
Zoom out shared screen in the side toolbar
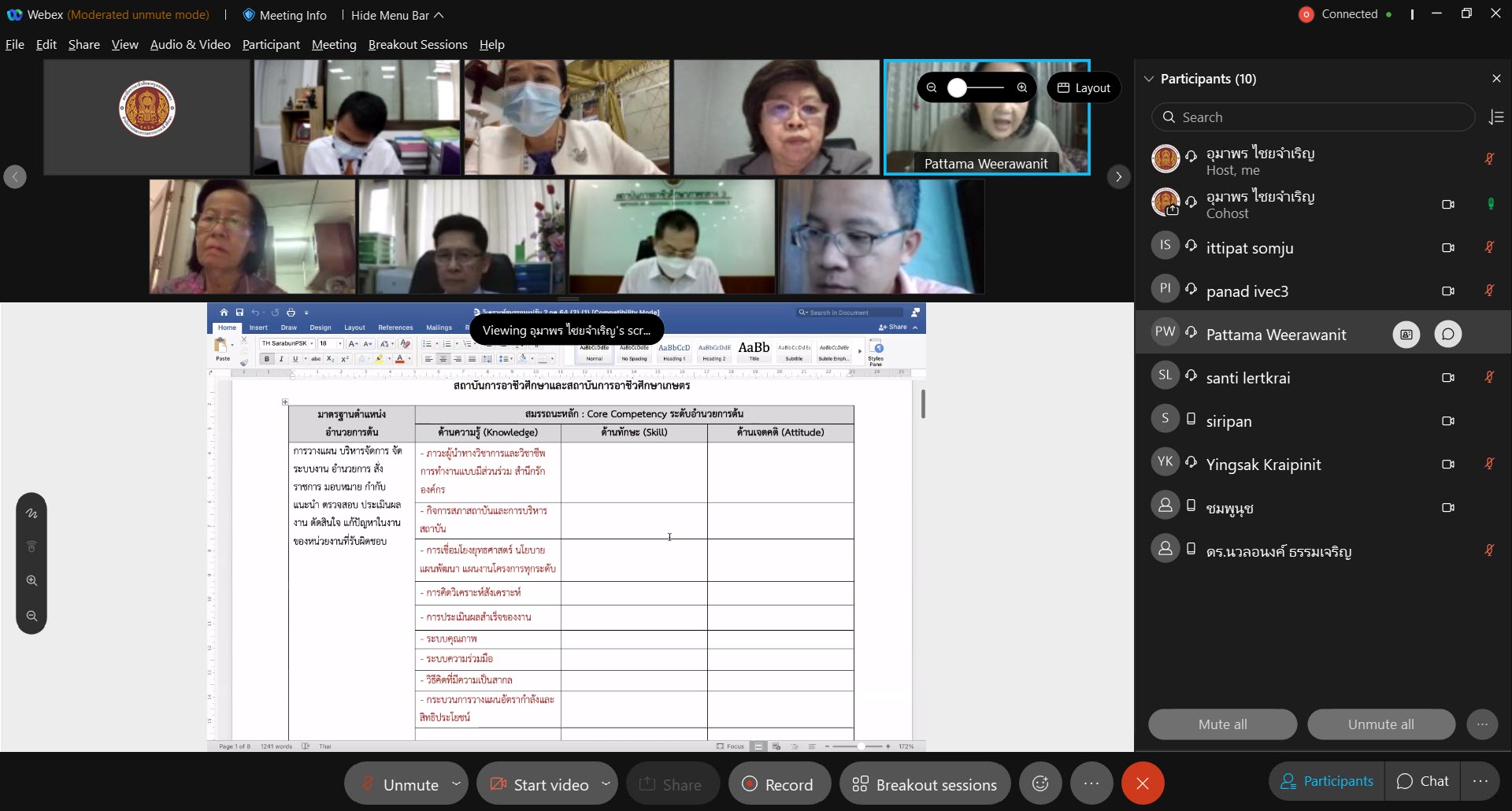[x=31, y=616]
